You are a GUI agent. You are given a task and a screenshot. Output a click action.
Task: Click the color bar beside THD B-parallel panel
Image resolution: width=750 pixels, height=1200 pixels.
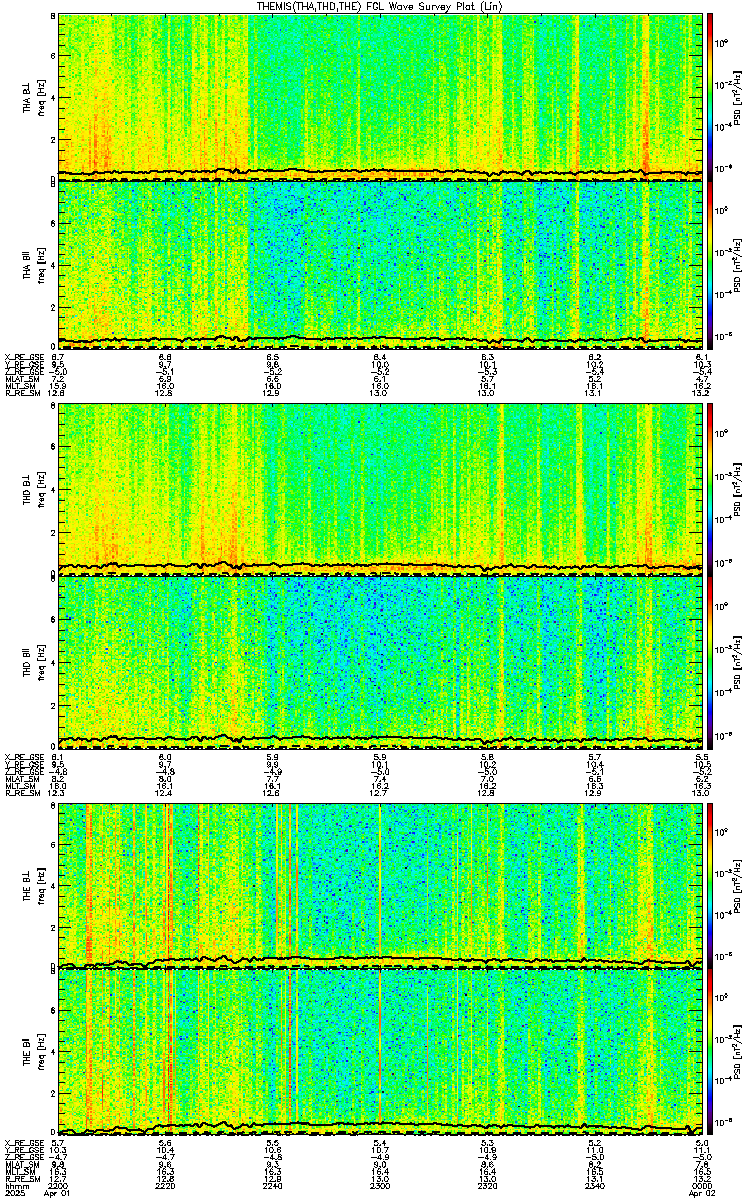coord(710,661)
